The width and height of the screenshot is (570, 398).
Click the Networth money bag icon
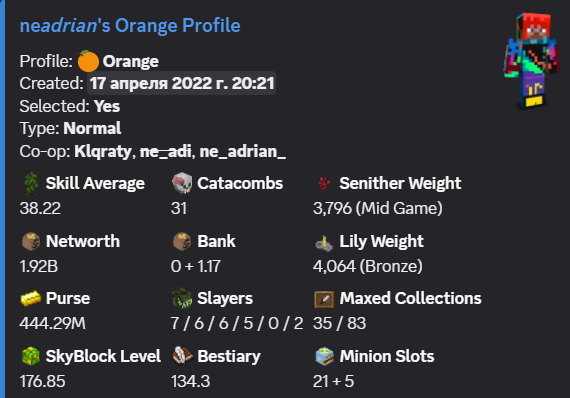point(31,241)
